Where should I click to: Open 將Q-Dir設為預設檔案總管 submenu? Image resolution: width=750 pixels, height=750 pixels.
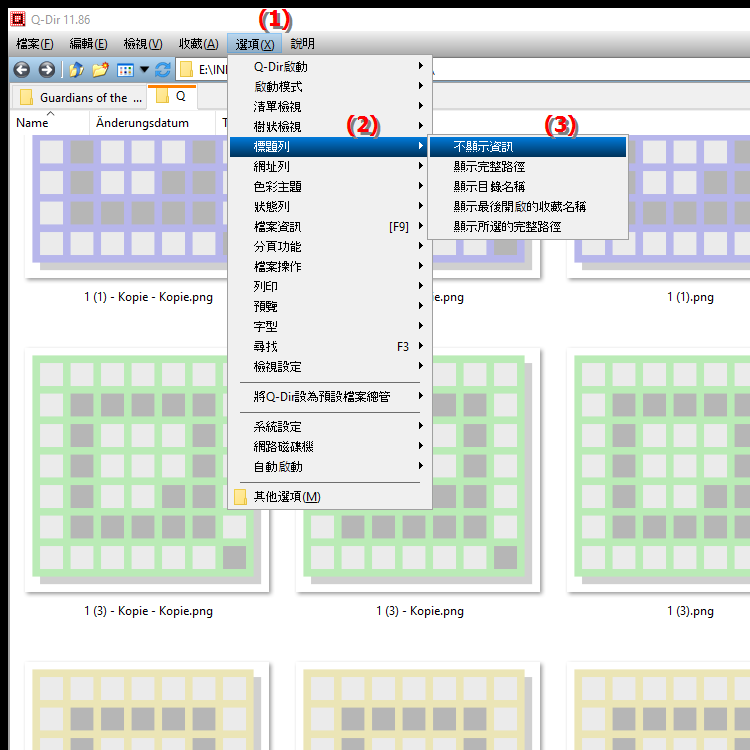click(x=330, y=397)
